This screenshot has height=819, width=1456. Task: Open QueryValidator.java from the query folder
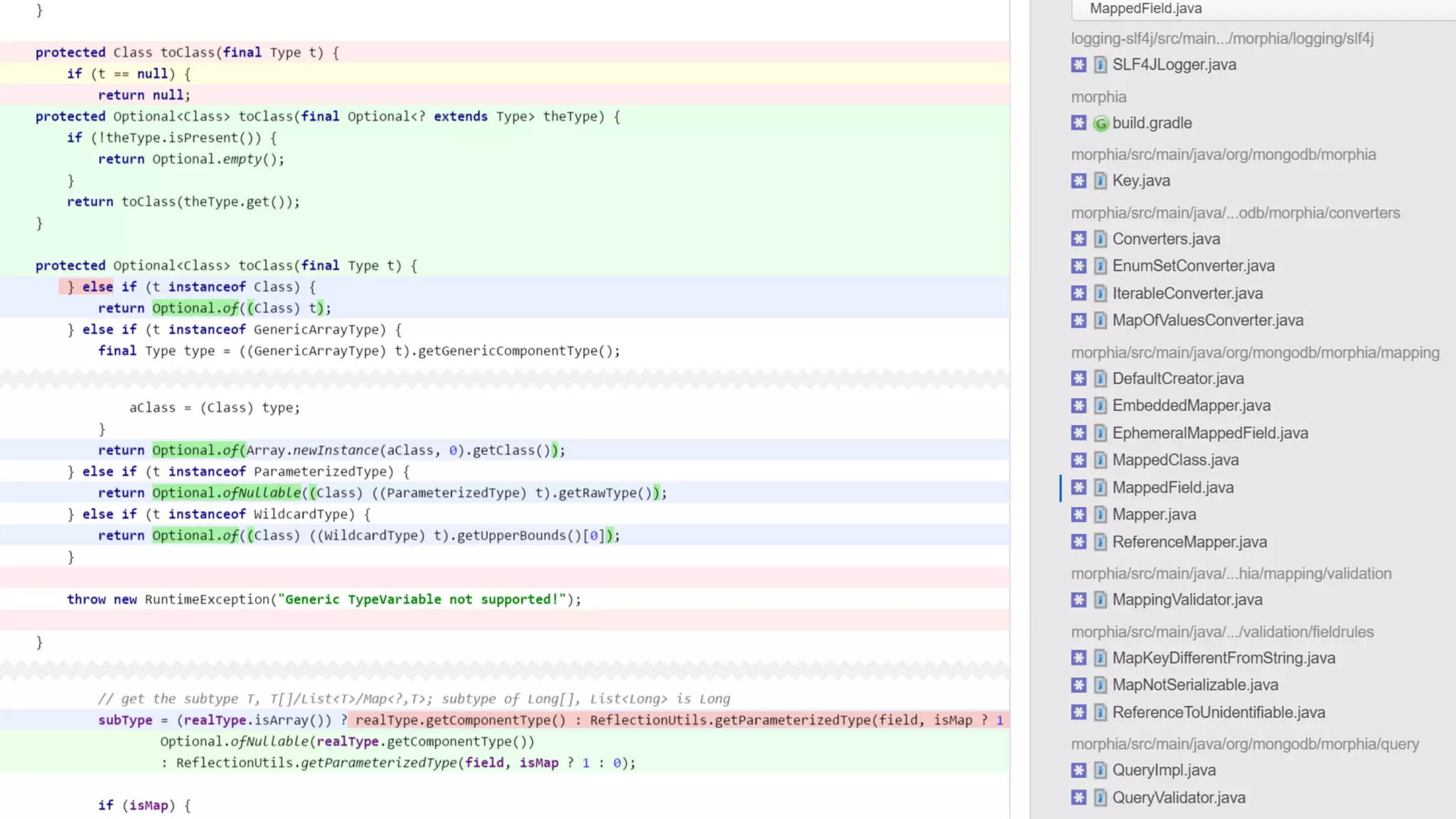(1179, 797)
